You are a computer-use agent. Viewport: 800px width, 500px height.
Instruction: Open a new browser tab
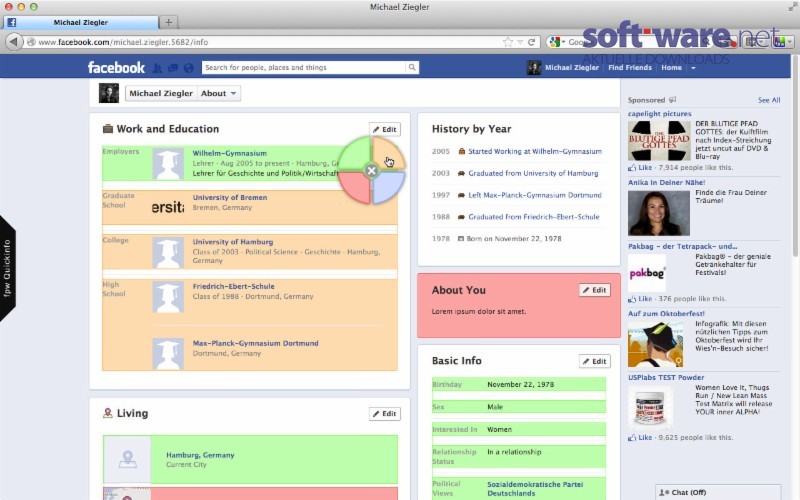click(x=168, y=22)
